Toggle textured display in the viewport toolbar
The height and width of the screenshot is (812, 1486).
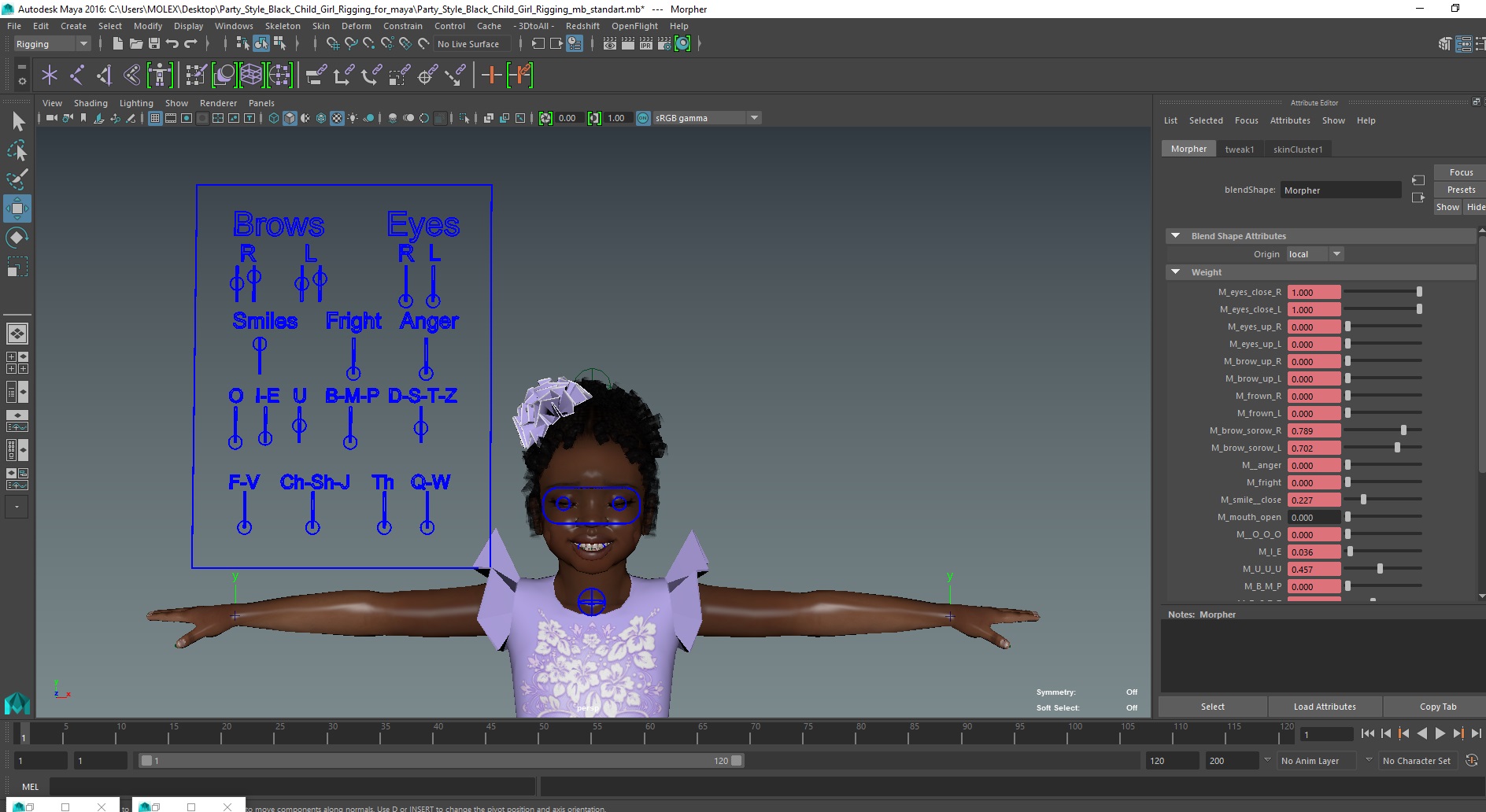337,118
